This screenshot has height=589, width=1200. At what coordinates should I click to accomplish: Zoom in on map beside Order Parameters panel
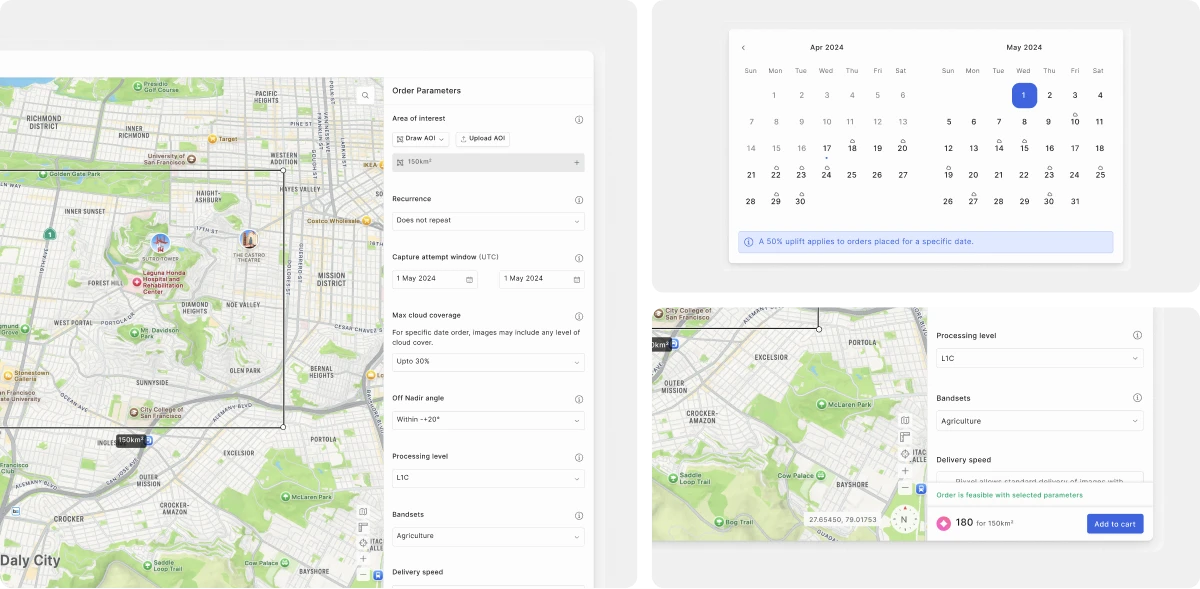tap(363, 559)
